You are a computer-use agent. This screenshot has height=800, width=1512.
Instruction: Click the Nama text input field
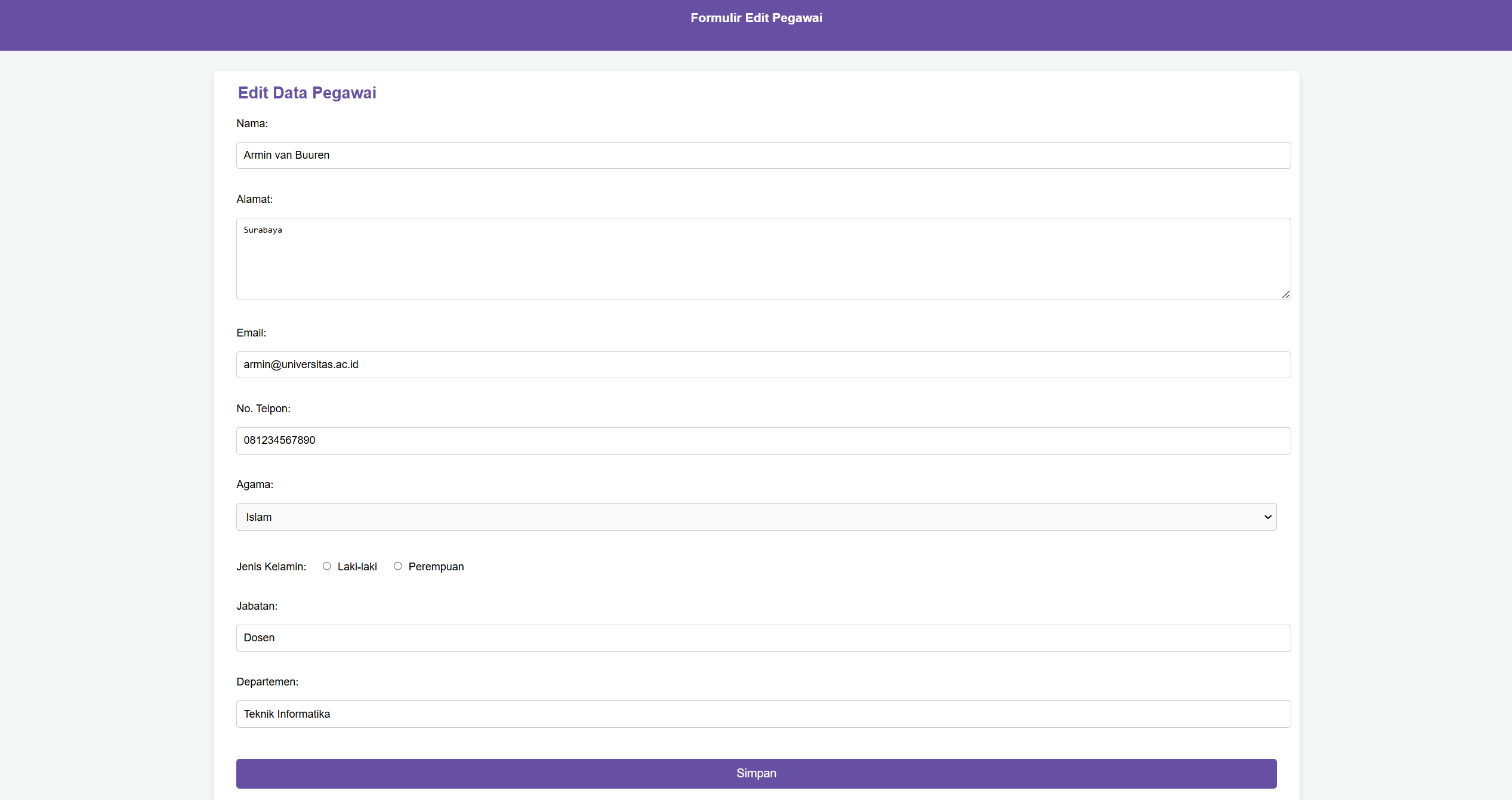763,155
